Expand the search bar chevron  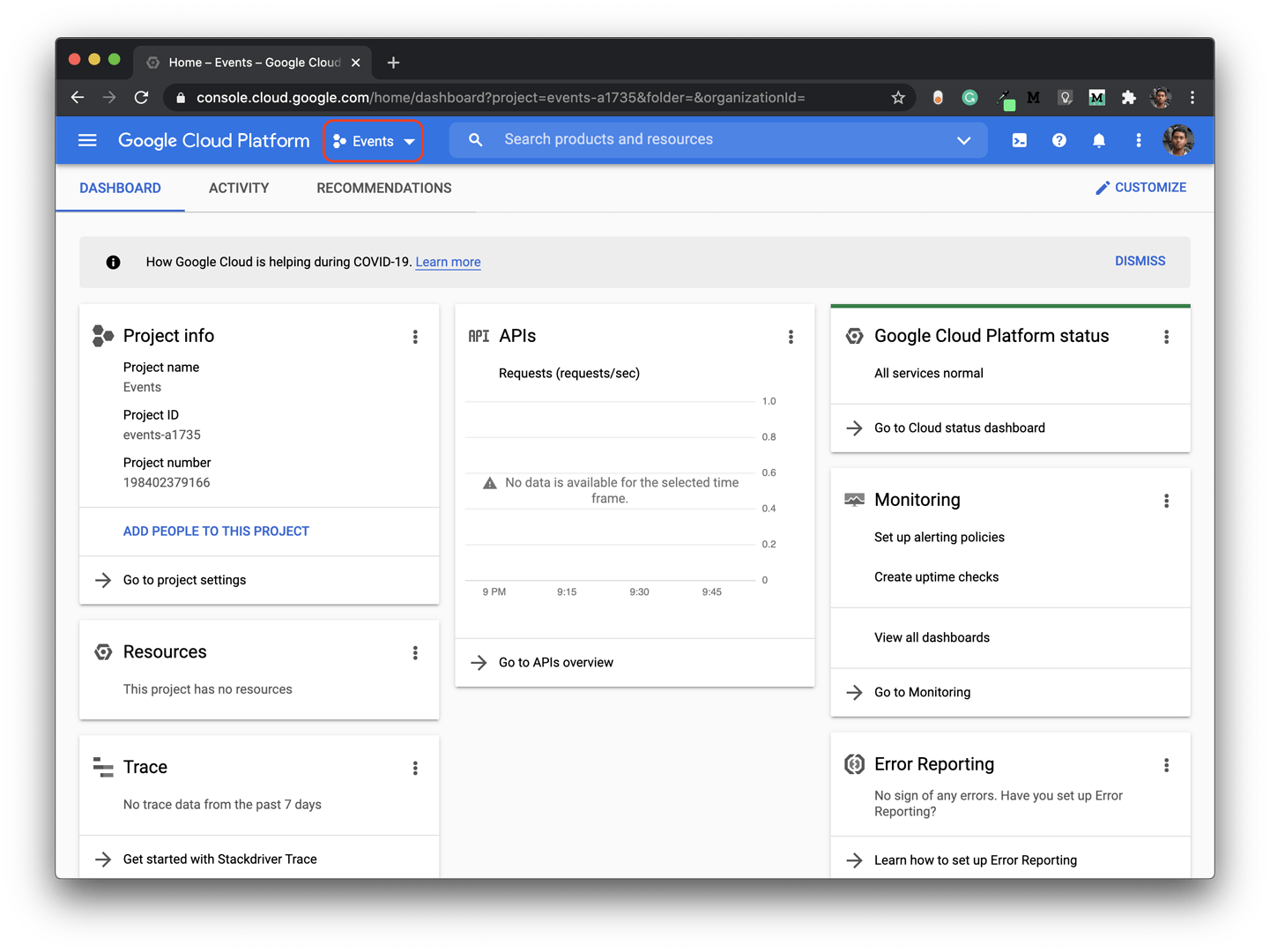(963, 140)
